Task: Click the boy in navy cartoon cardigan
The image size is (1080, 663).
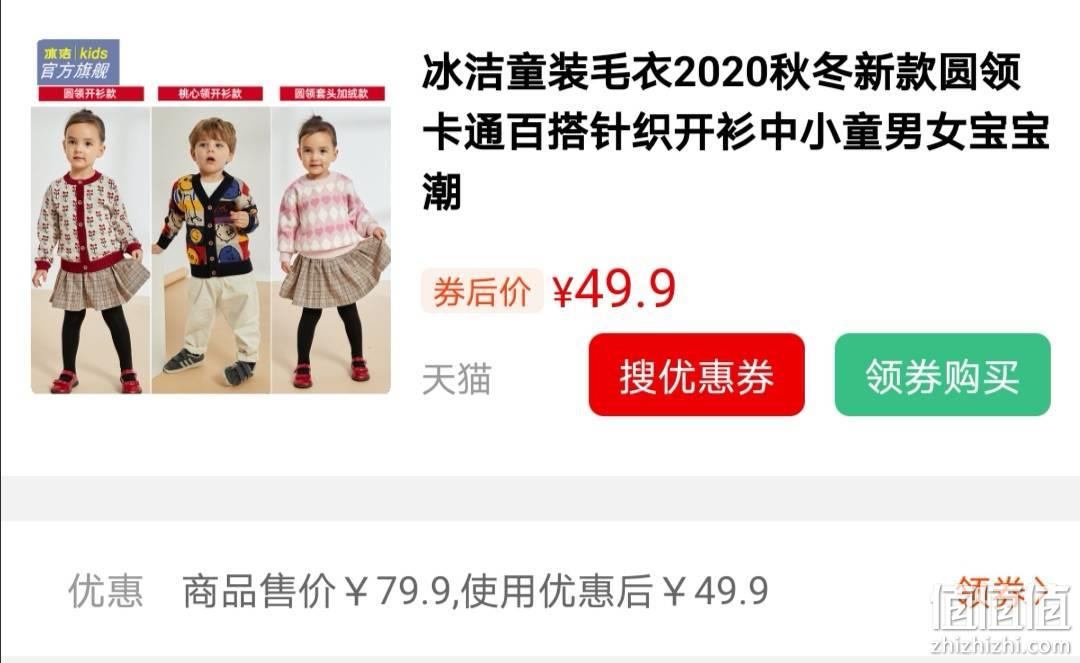Action: [x=211, y=251]
